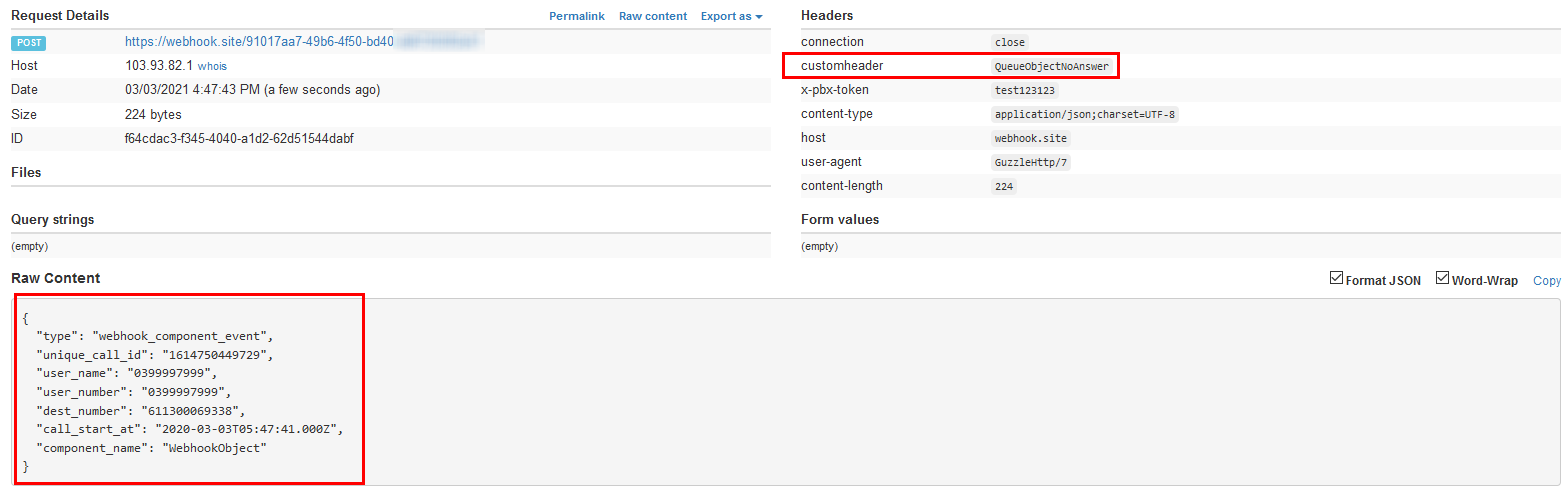Click the host IP address 103.93.82.1

coord(159,66)
